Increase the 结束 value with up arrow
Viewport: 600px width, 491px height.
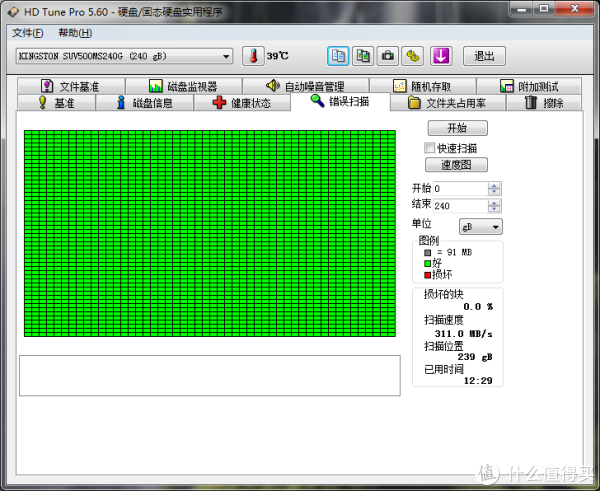[x=494, y=203]
